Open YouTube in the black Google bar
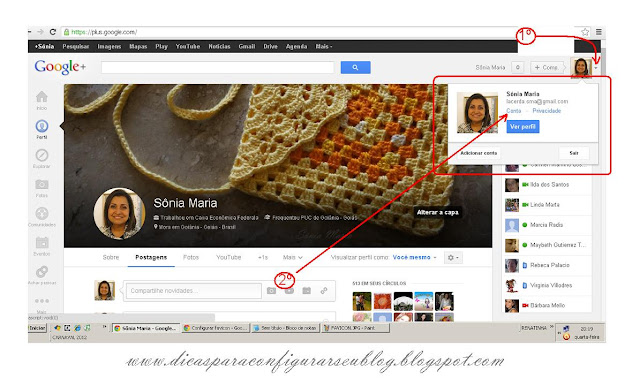The width and height of the screenshot is (640, 378). pos(188,47)
